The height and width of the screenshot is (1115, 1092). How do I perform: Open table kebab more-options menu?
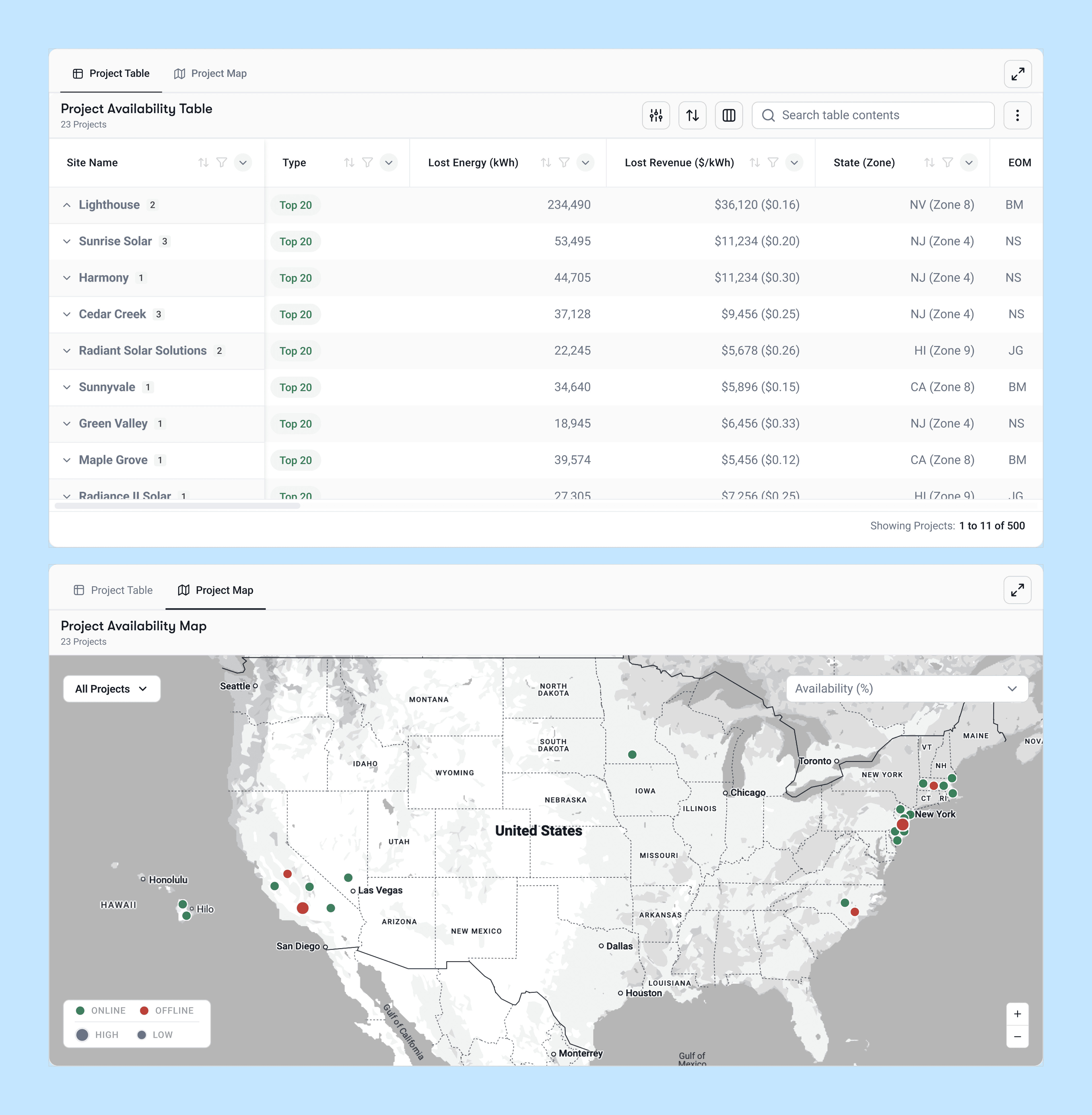point(1017,115)
